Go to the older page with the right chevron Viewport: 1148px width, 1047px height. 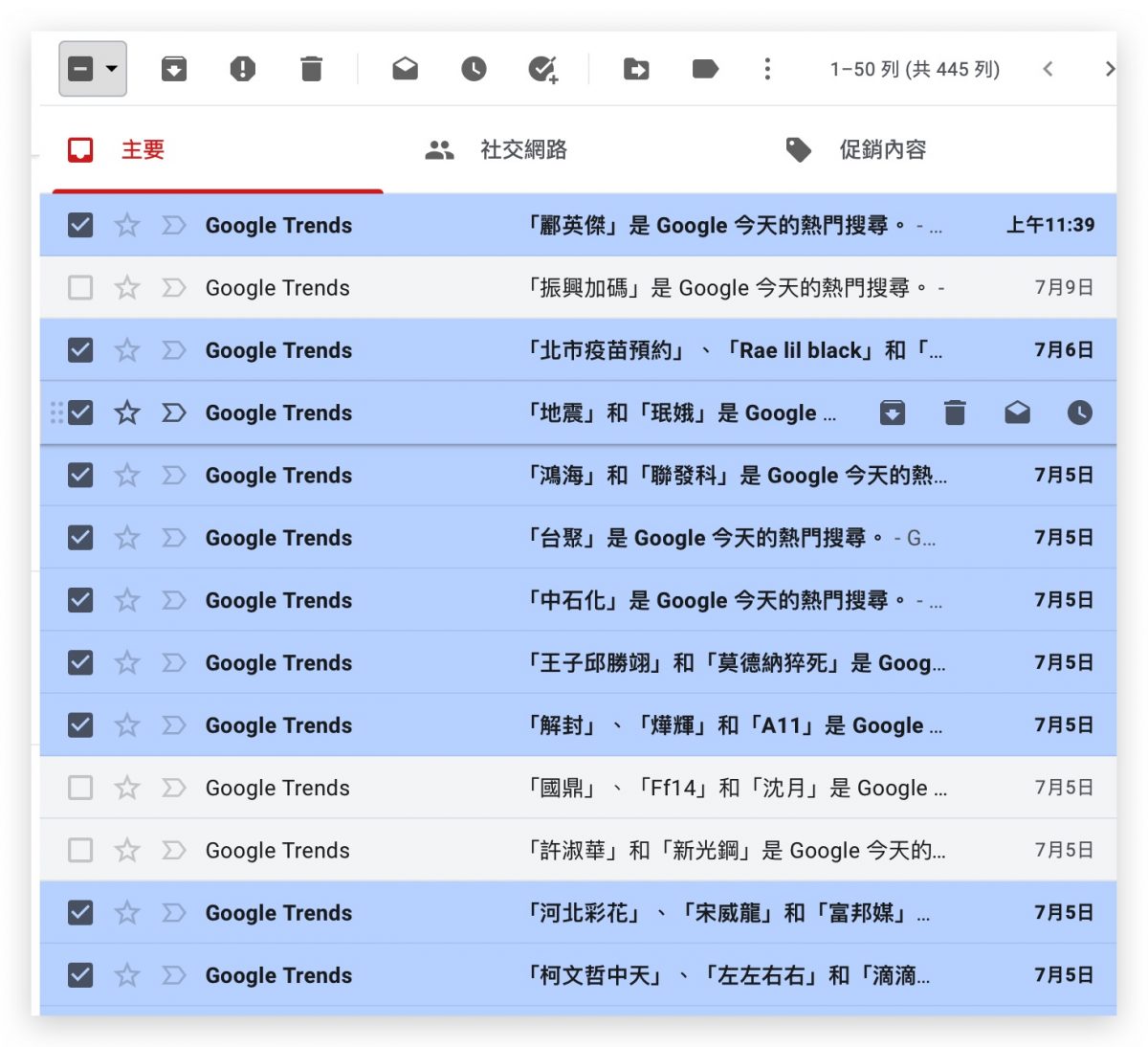coord(1109,69)
